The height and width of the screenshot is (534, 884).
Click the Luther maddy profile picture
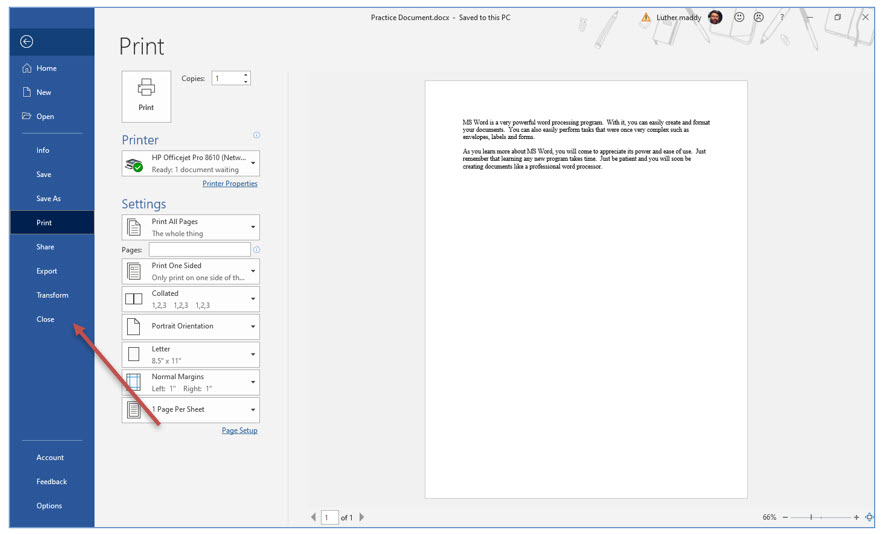(x=715, y=17)
